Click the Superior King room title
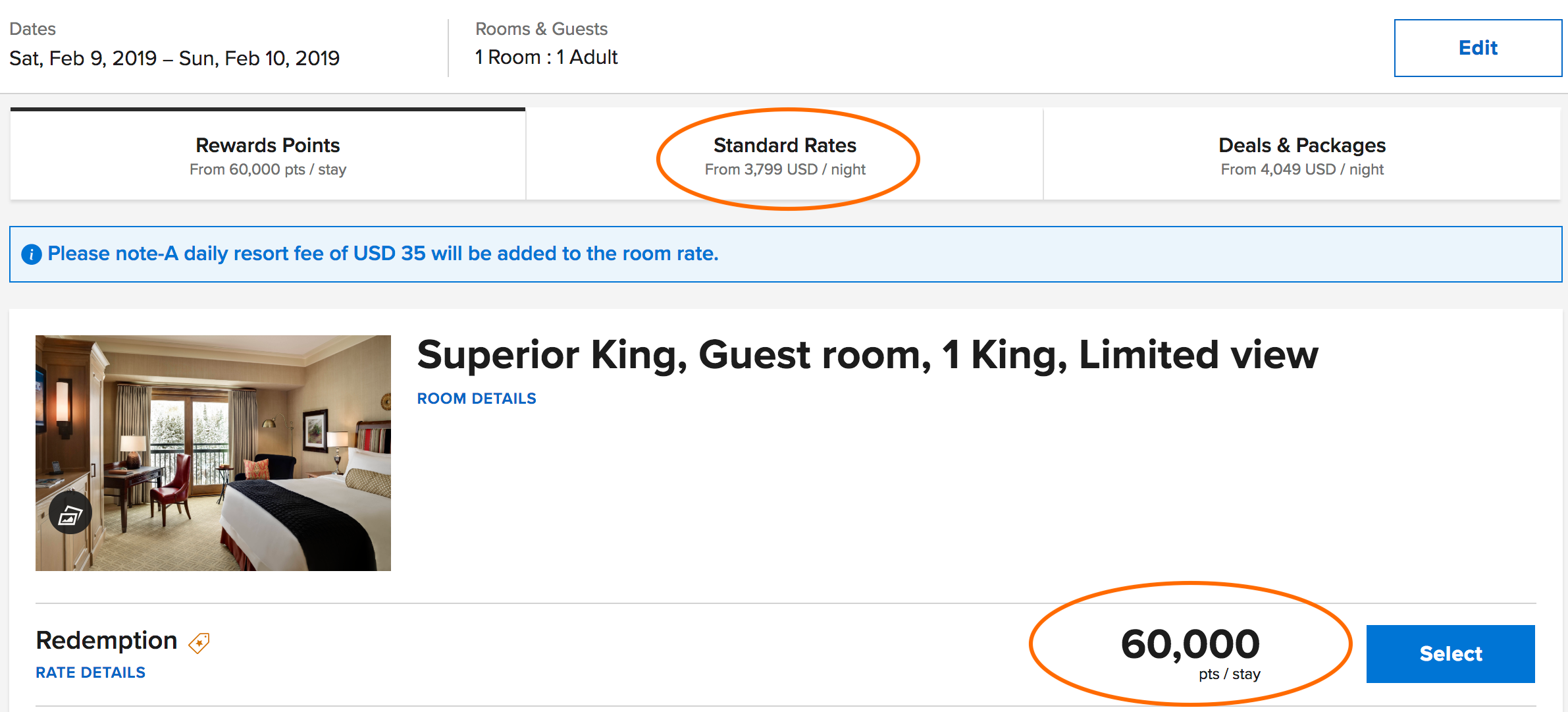Viewport: 1568px width, 712px height. [x=868, y=355]
